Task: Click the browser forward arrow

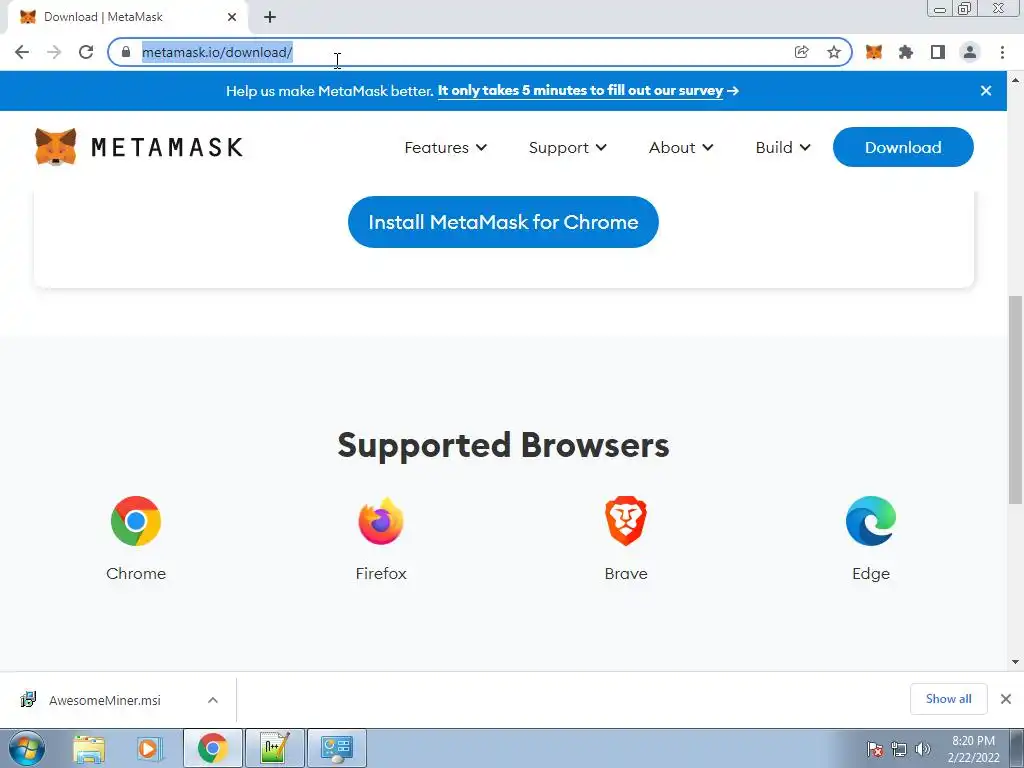Action: coord(54,52)
